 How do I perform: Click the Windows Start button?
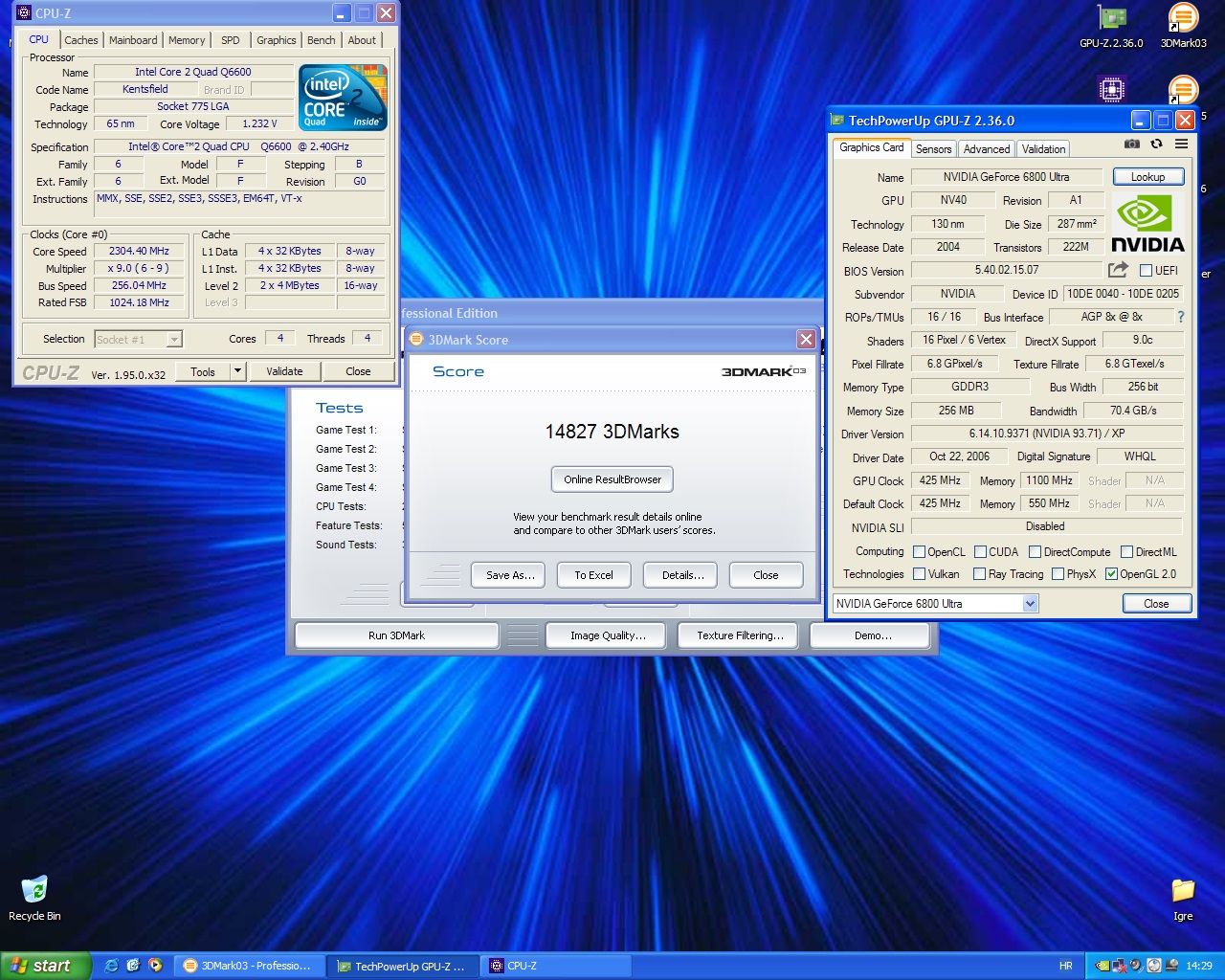[45, 966]
